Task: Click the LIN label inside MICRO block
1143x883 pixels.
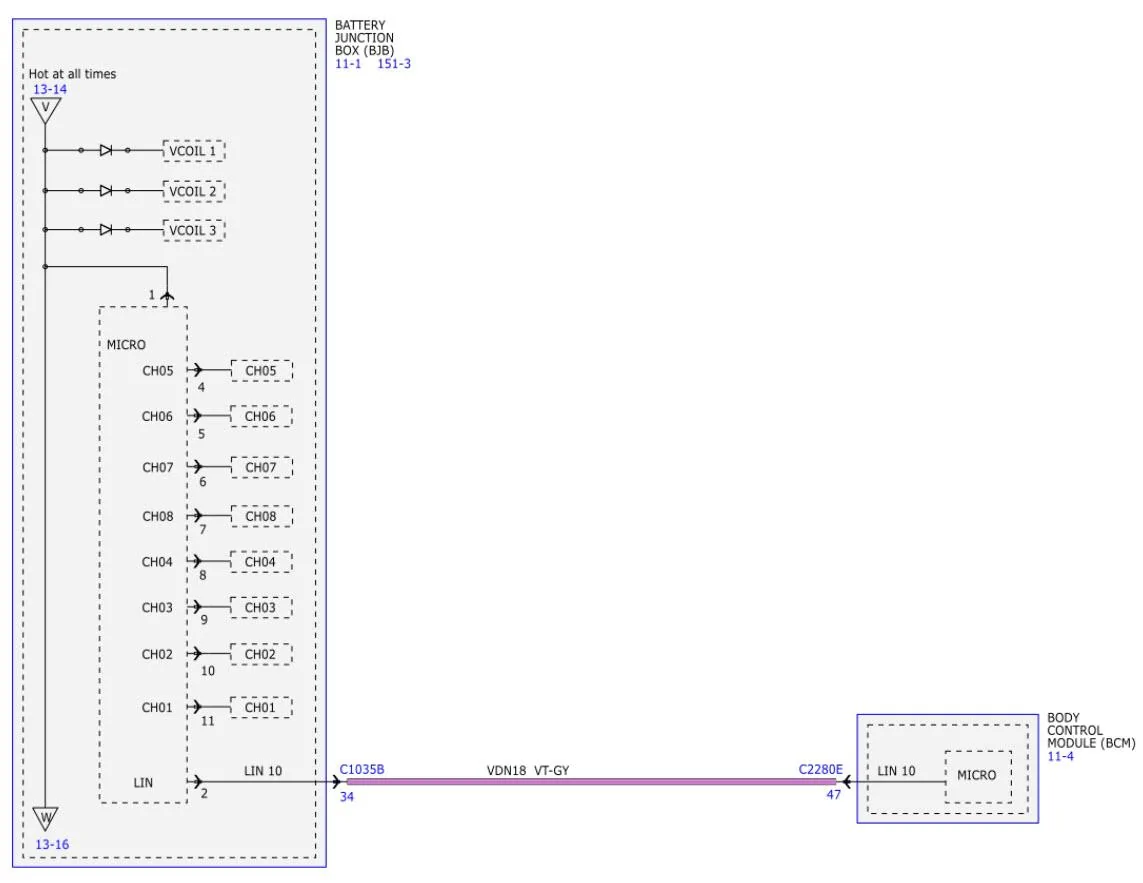Action: tap(143, 782)
